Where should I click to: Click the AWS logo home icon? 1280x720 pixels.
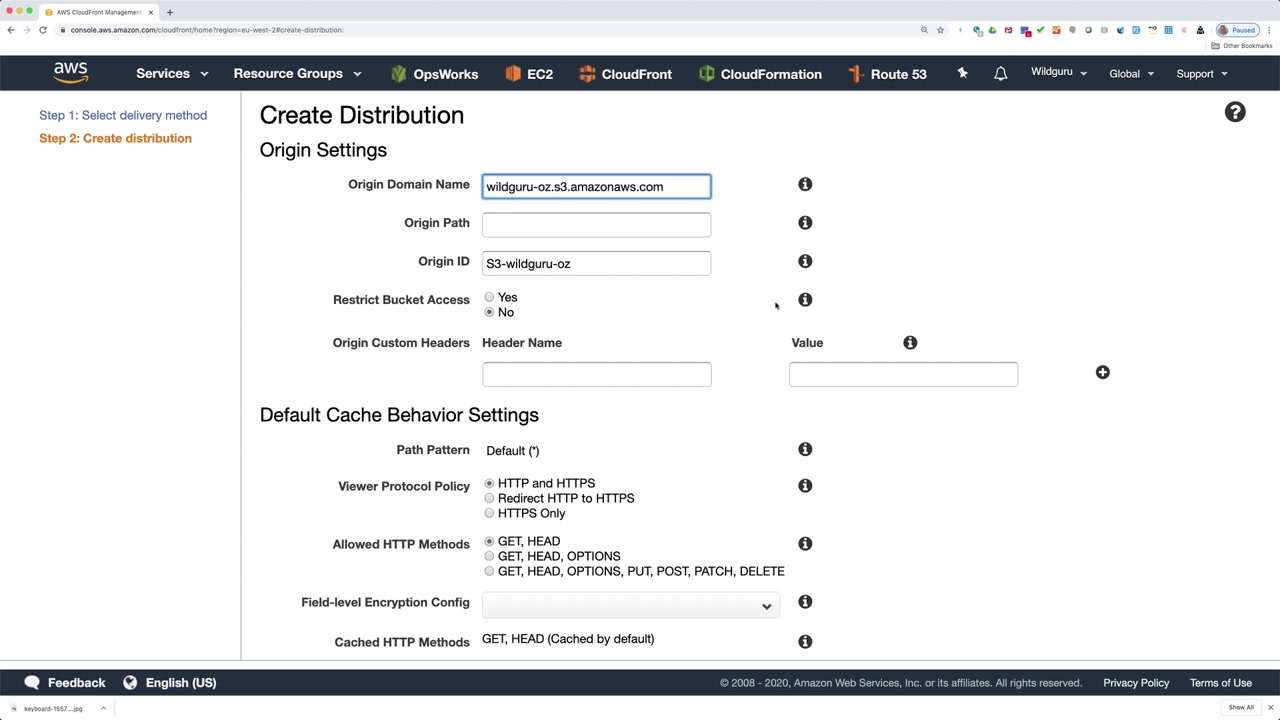click(71, 73)
